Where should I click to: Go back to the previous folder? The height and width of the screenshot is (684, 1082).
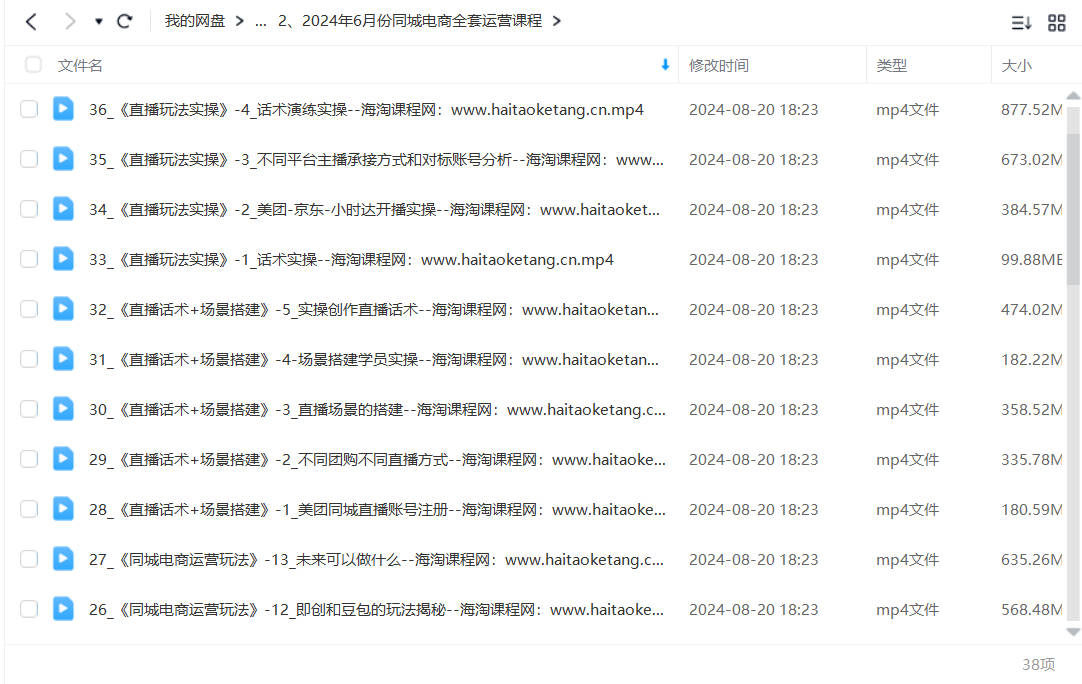pos(30,21)
